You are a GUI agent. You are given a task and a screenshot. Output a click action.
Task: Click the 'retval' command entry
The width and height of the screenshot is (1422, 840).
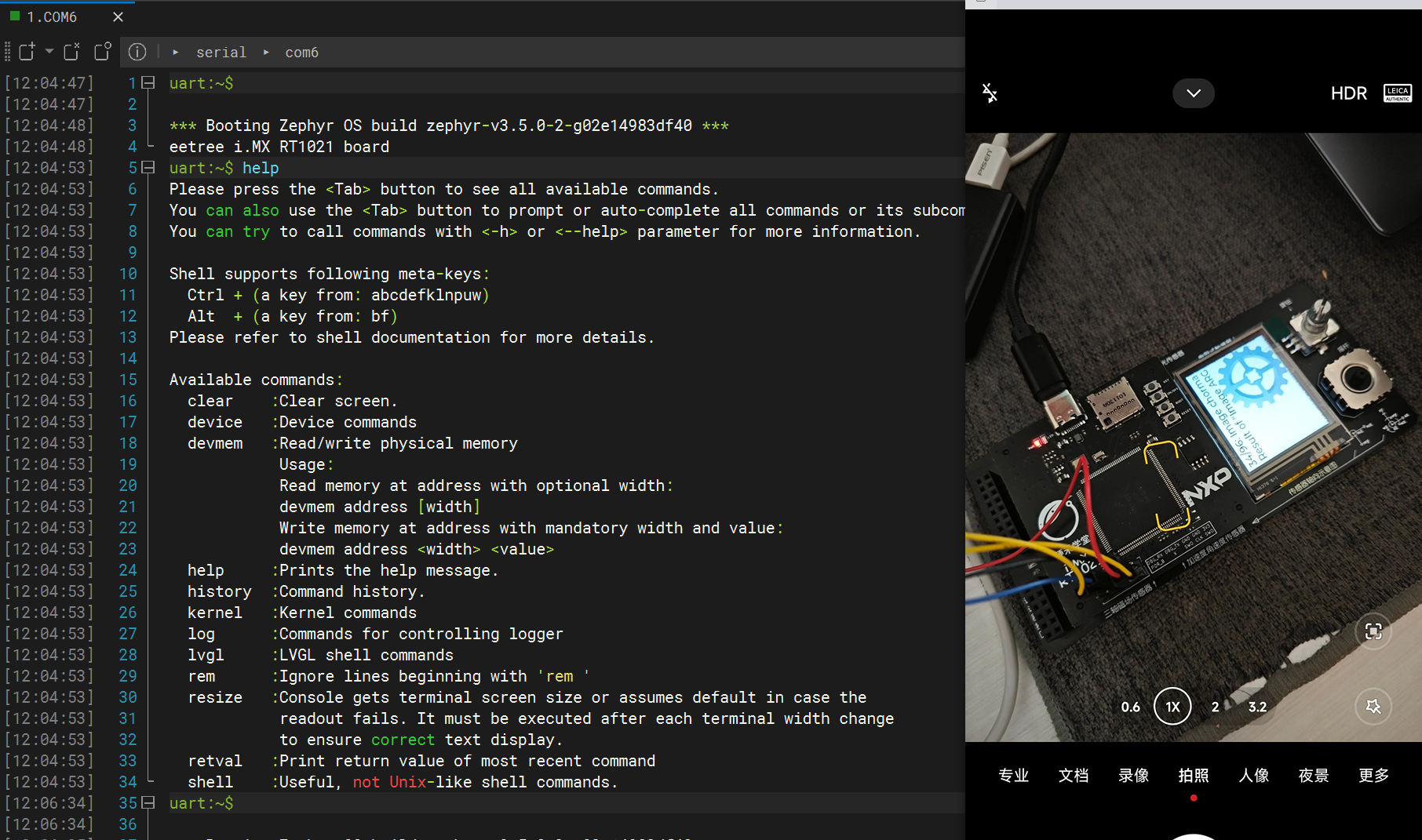click(215, 761)
